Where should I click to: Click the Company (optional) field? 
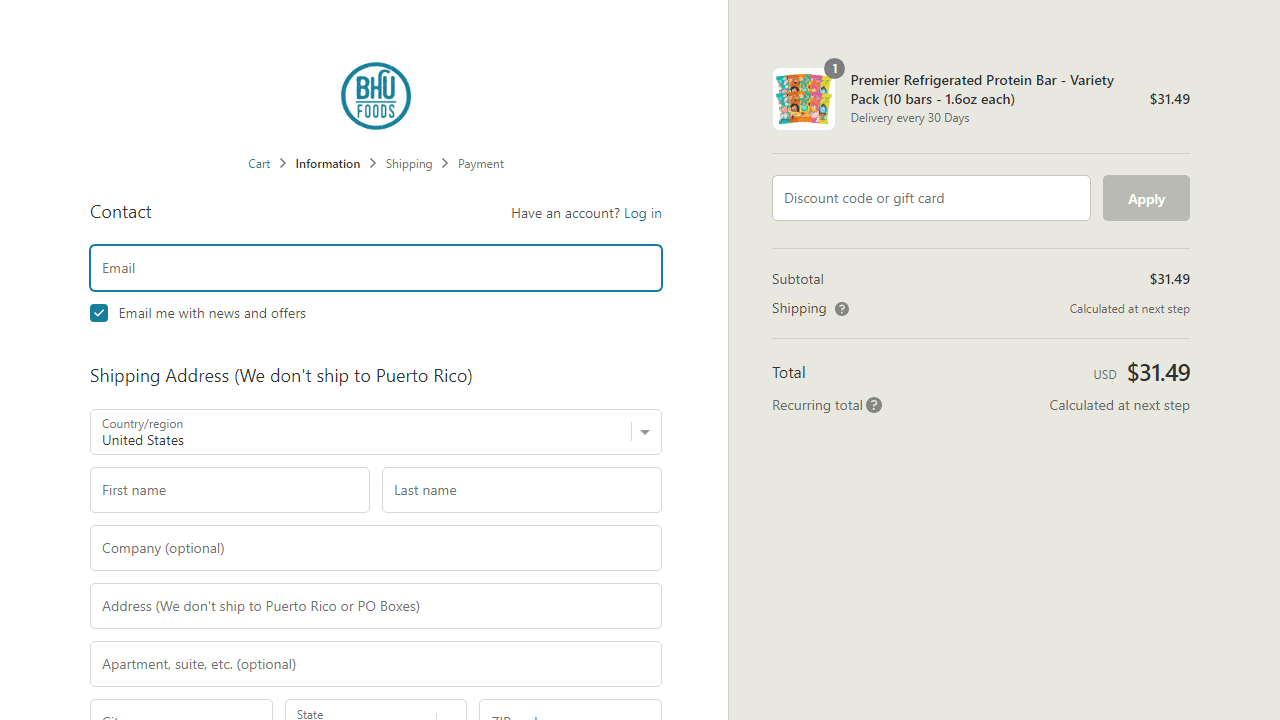(x=375, y=548)
